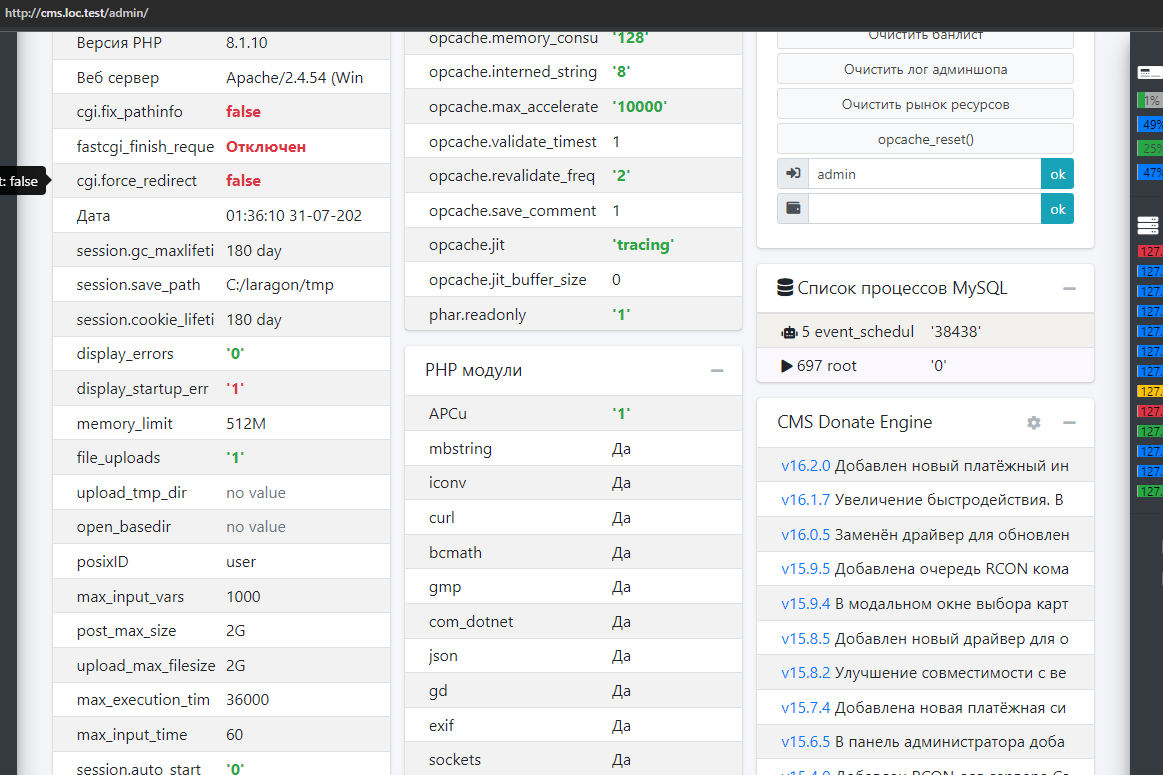Image resolution: width=1163 pixels, height=775 pixels.
Task: Collapse the PHP модули panel
Action: [x=717, y=371]
